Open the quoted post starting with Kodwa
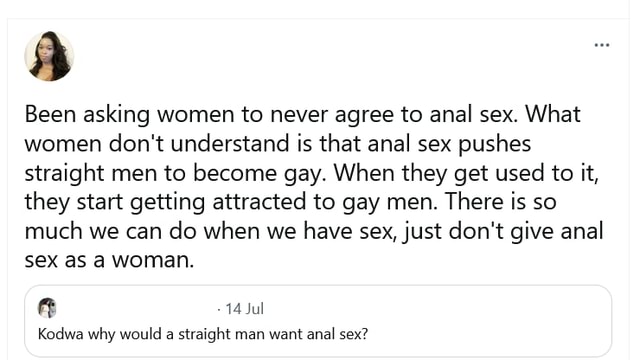Viewport: 640px width, 360px height. pyautogui.click(x=318, y=321)
